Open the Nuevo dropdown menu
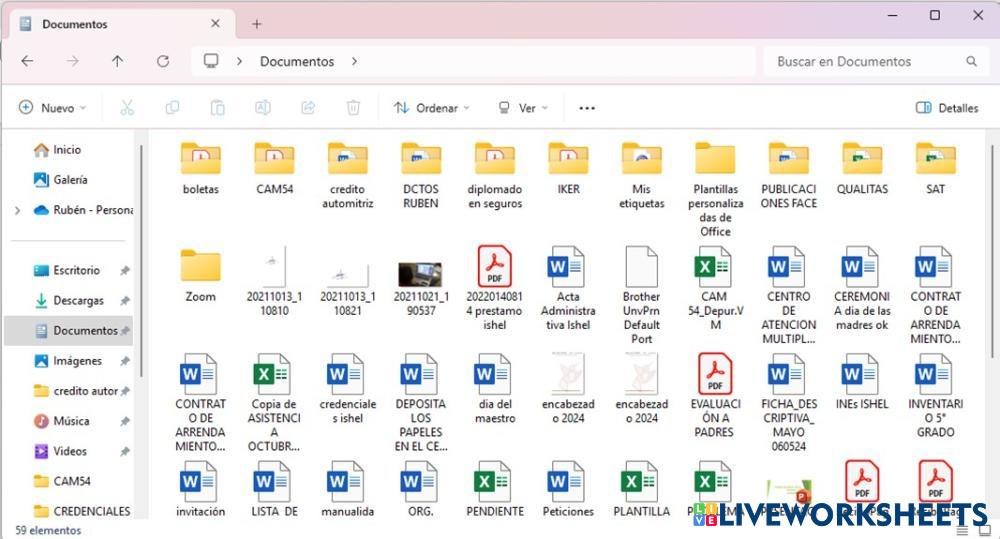 pyautogui.click(x=52, y=108)
